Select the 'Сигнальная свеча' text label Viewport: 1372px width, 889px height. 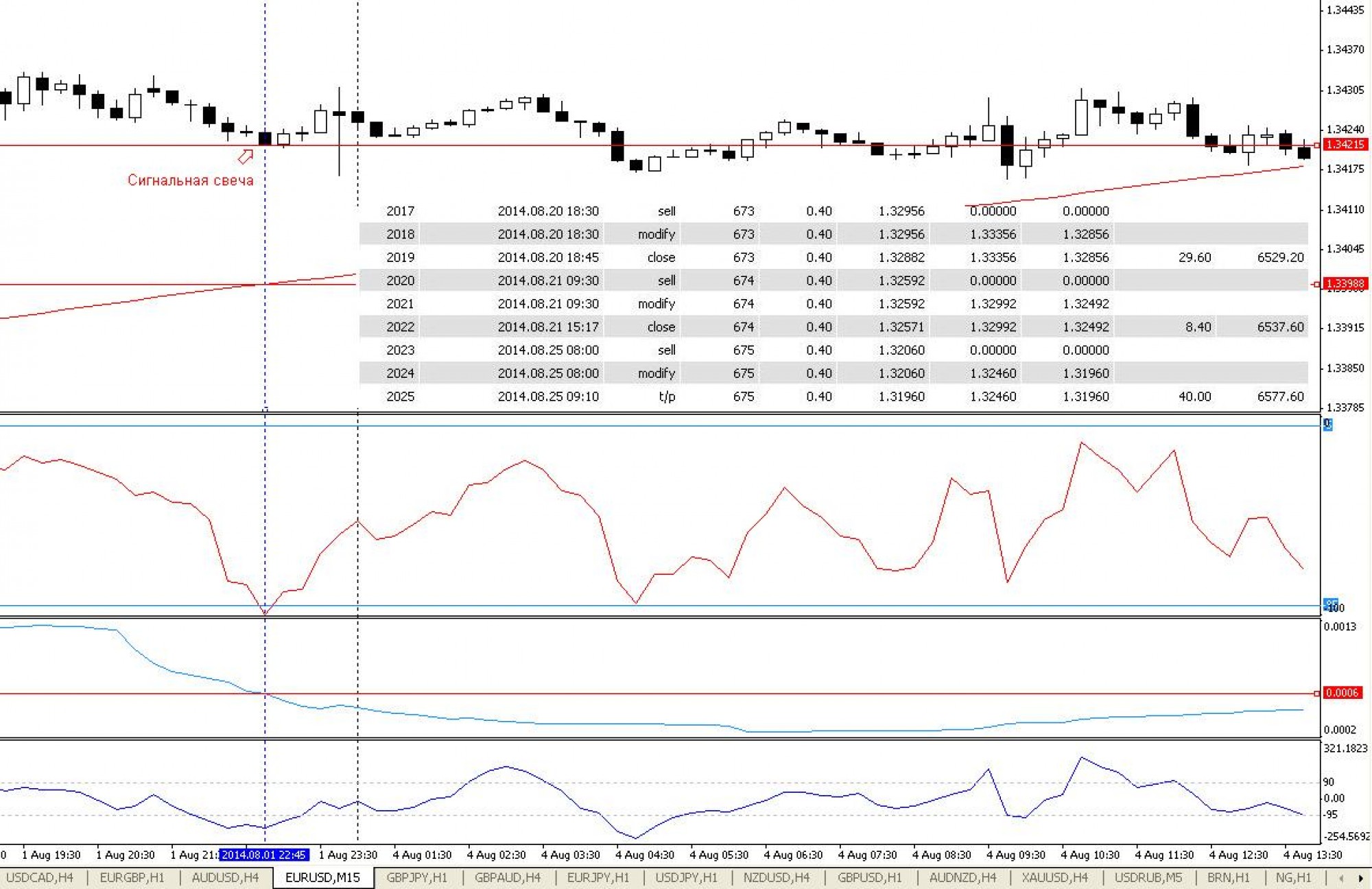point(190,180)
